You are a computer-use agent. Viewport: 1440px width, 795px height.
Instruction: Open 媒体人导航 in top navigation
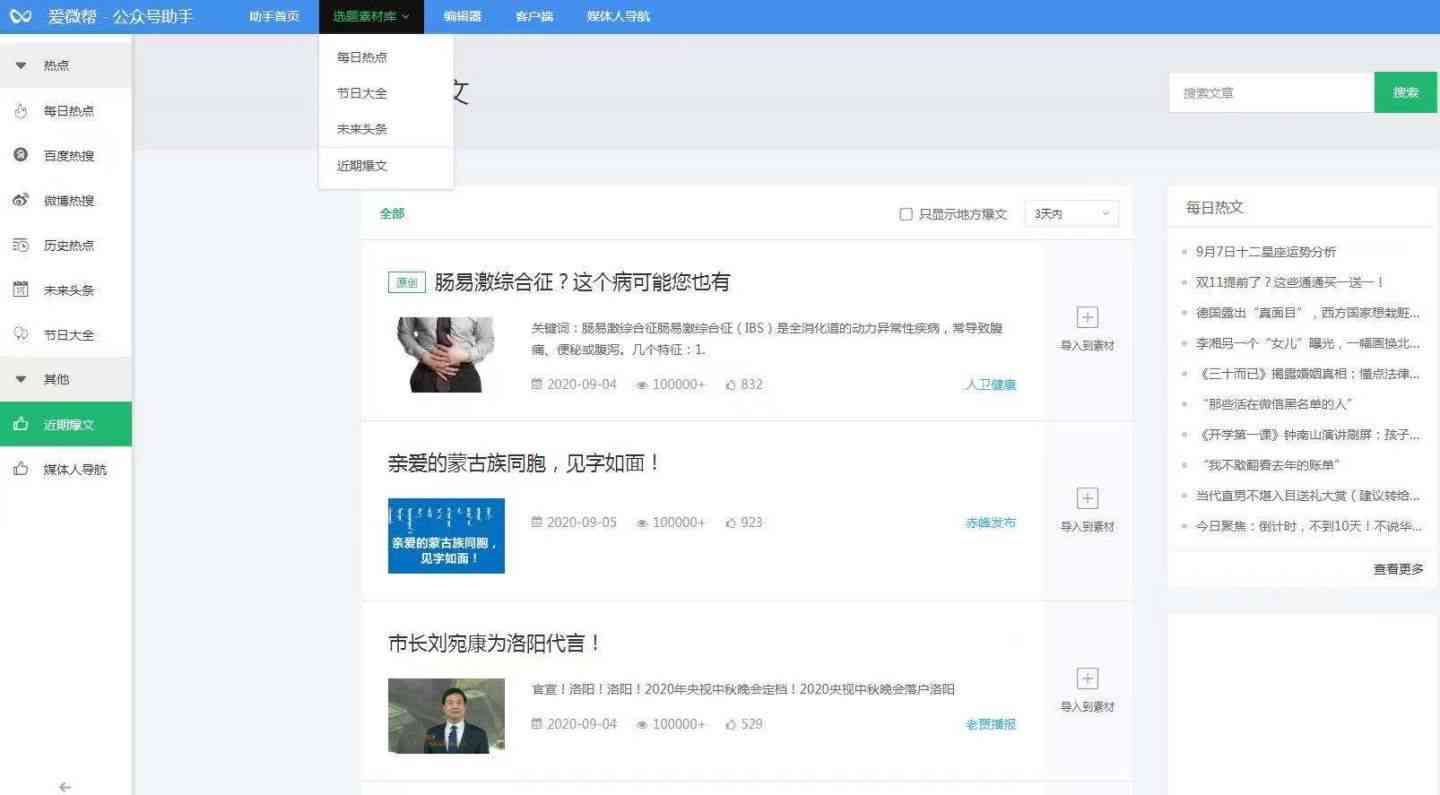(618, 16)
